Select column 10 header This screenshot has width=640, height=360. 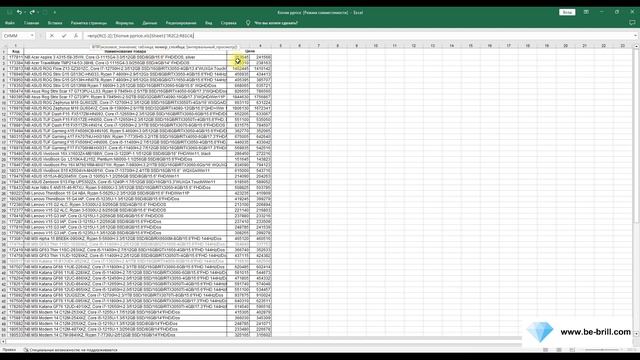376,46
